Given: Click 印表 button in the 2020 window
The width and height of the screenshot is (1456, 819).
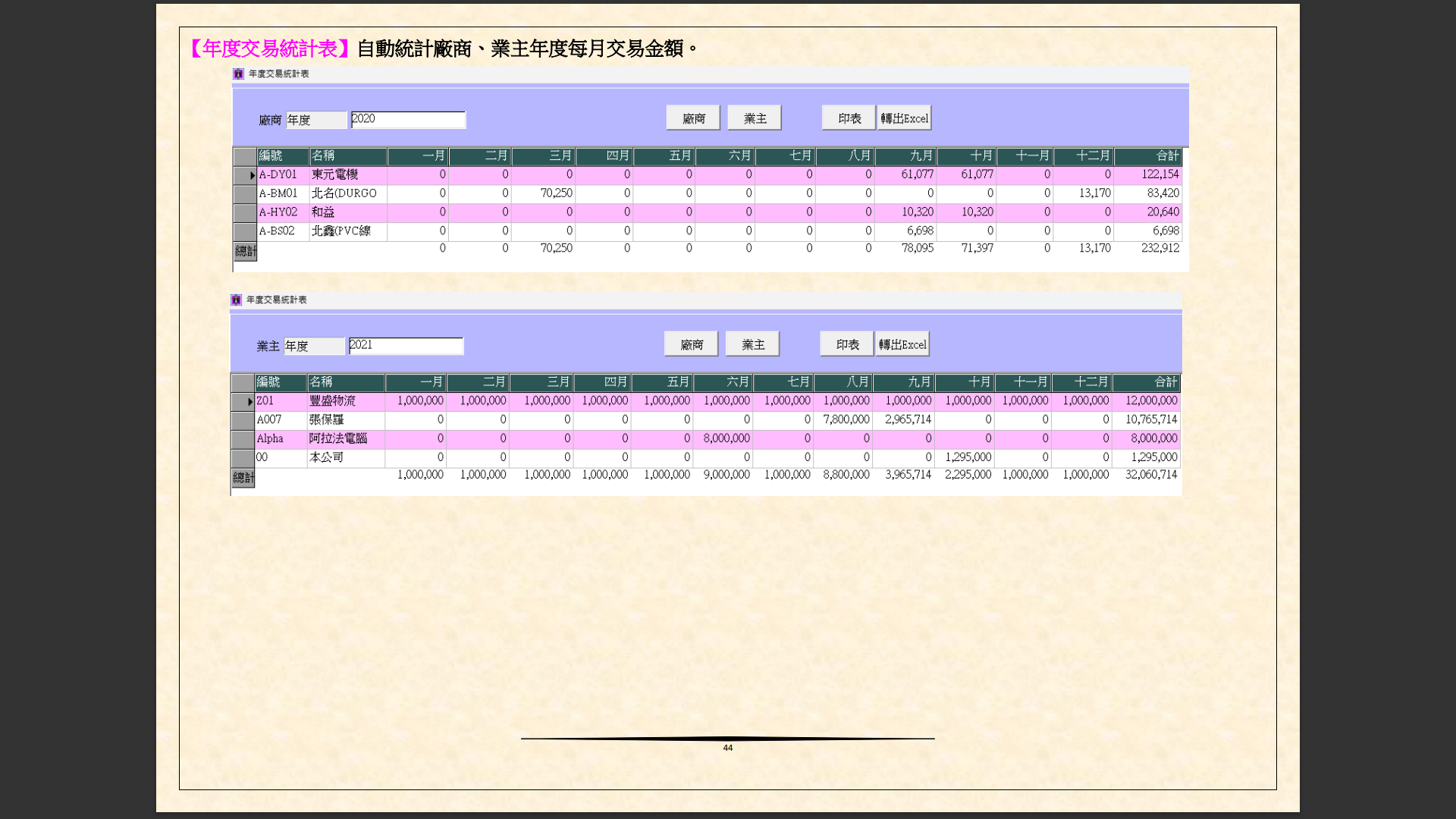Looking at the screenshot, I should (849, 118).
